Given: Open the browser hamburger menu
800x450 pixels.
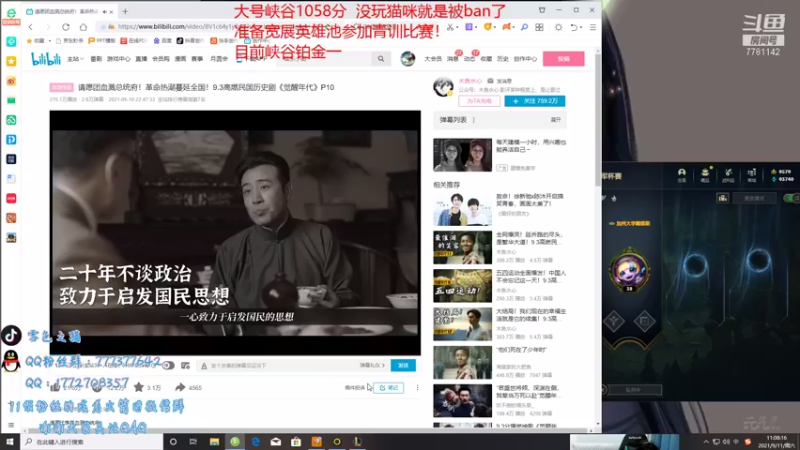Looking at the screenshot, I should [592, 27].
